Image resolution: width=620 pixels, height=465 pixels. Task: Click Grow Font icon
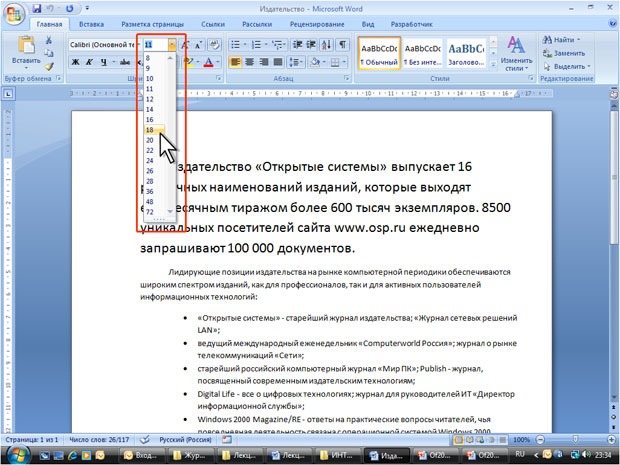[x=185, y=45]
